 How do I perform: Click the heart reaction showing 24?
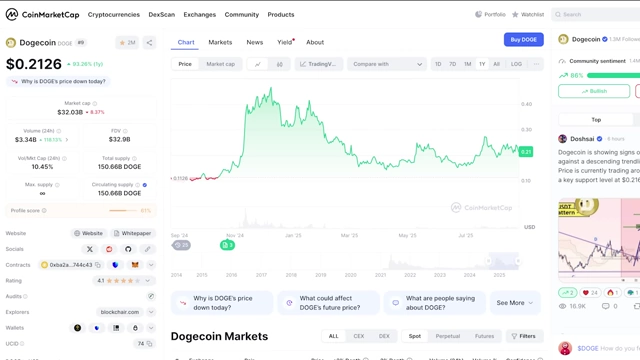point(590,293)
